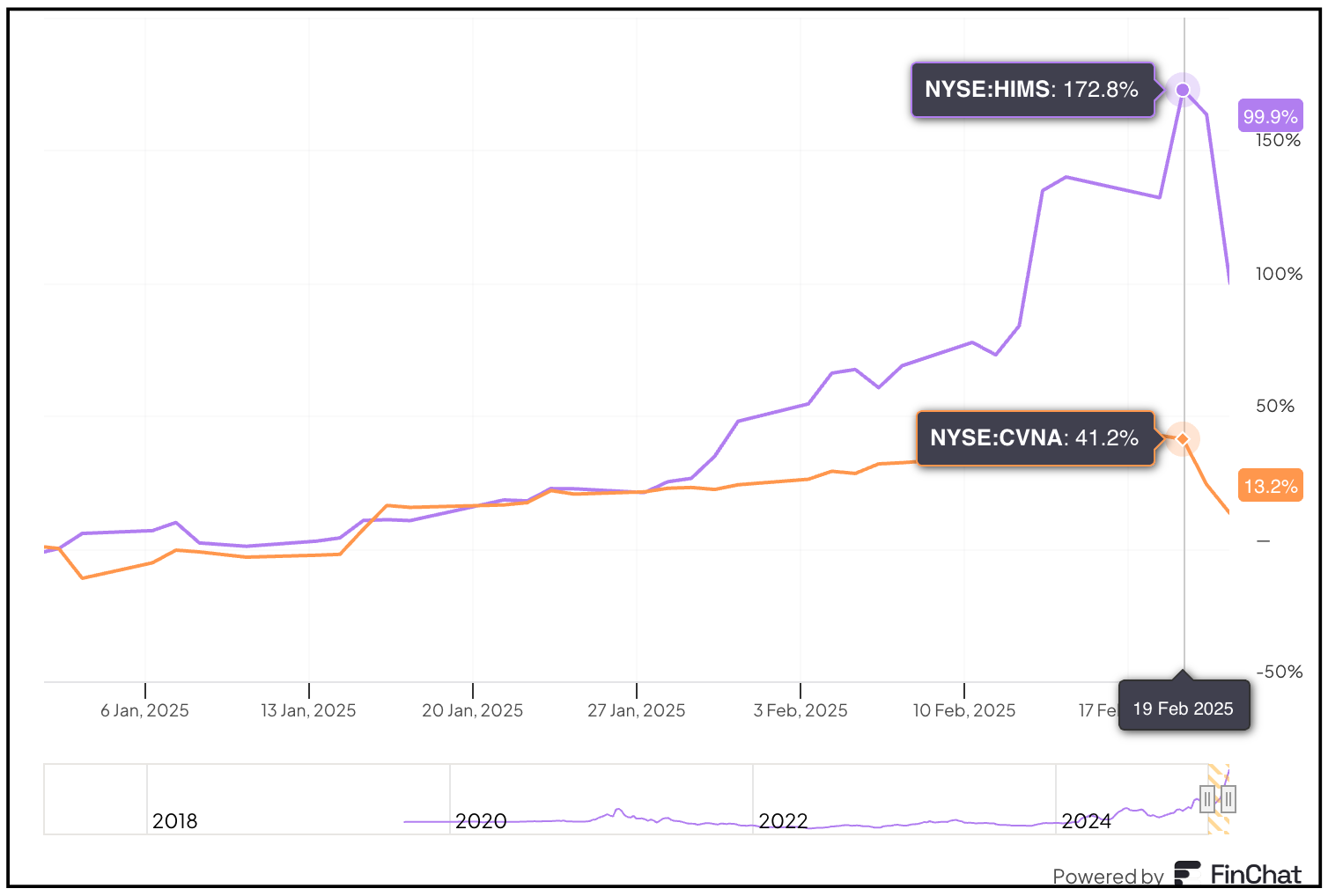Click the orange 13.2% value label
Viewport: 1328px width, 896px height.
tap(1270, 486)
